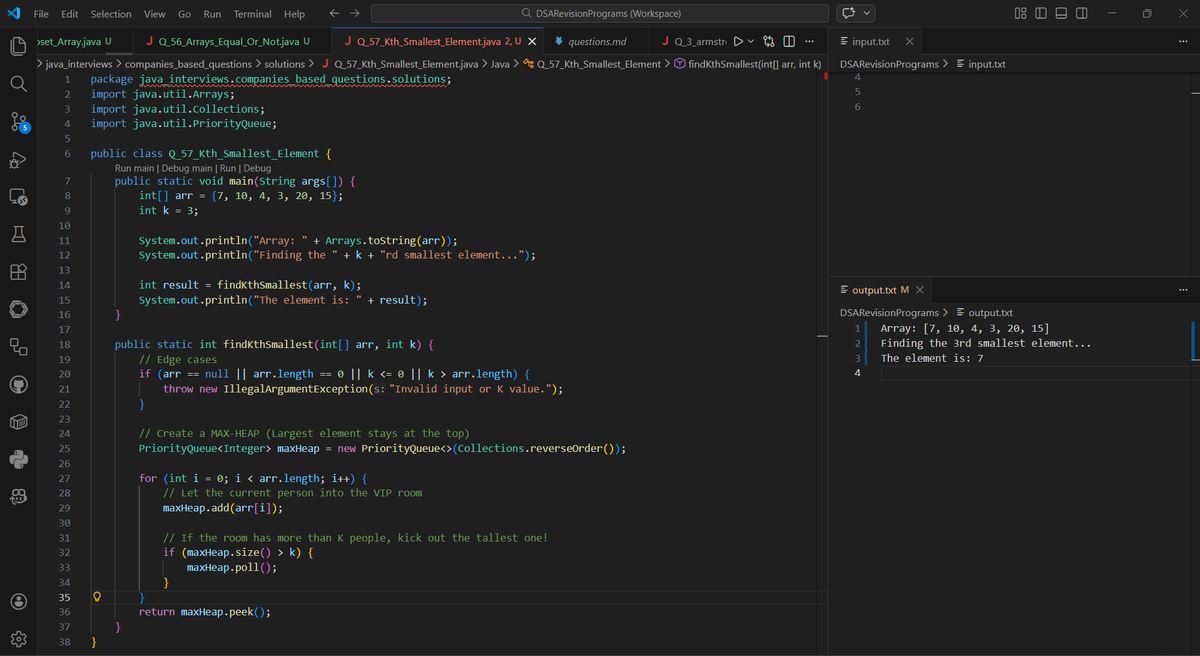
Task: Close the output.txt tab
Action: click(x=919, y=290)
